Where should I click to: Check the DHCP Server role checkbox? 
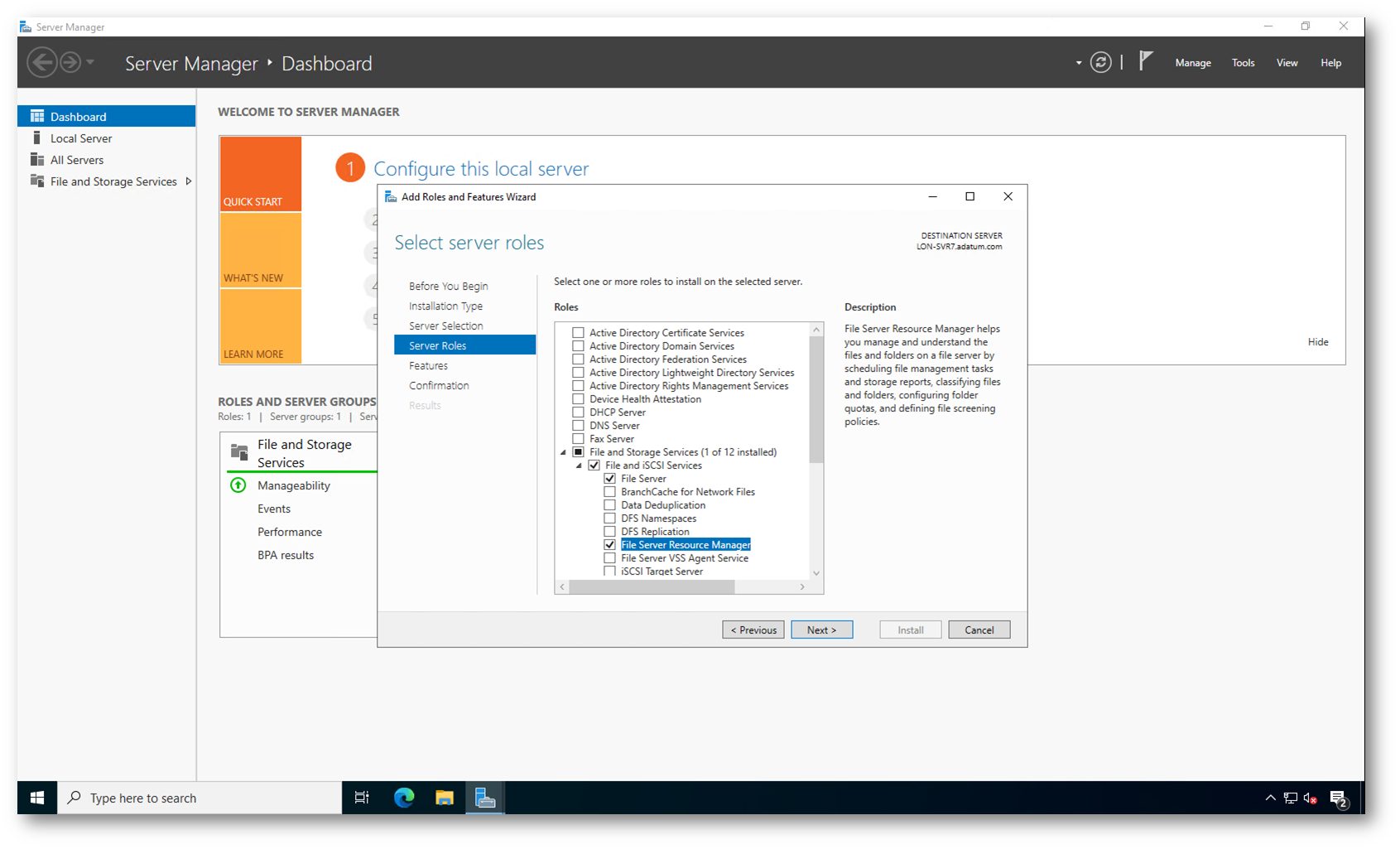579,412
